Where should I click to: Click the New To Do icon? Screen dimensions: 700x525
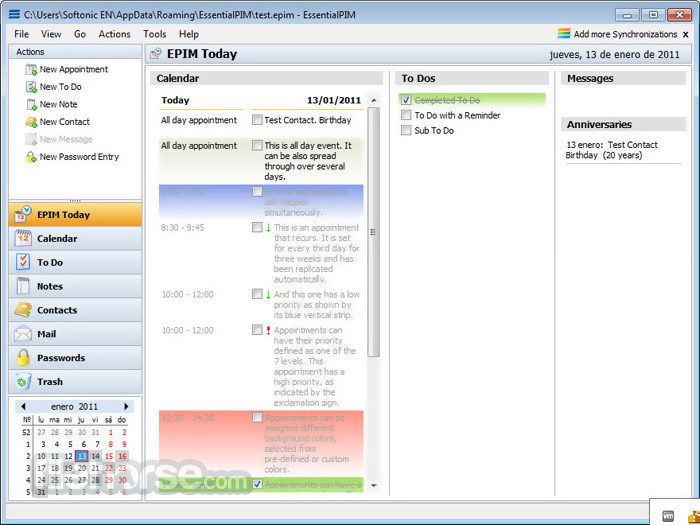[x=31, y=87]
